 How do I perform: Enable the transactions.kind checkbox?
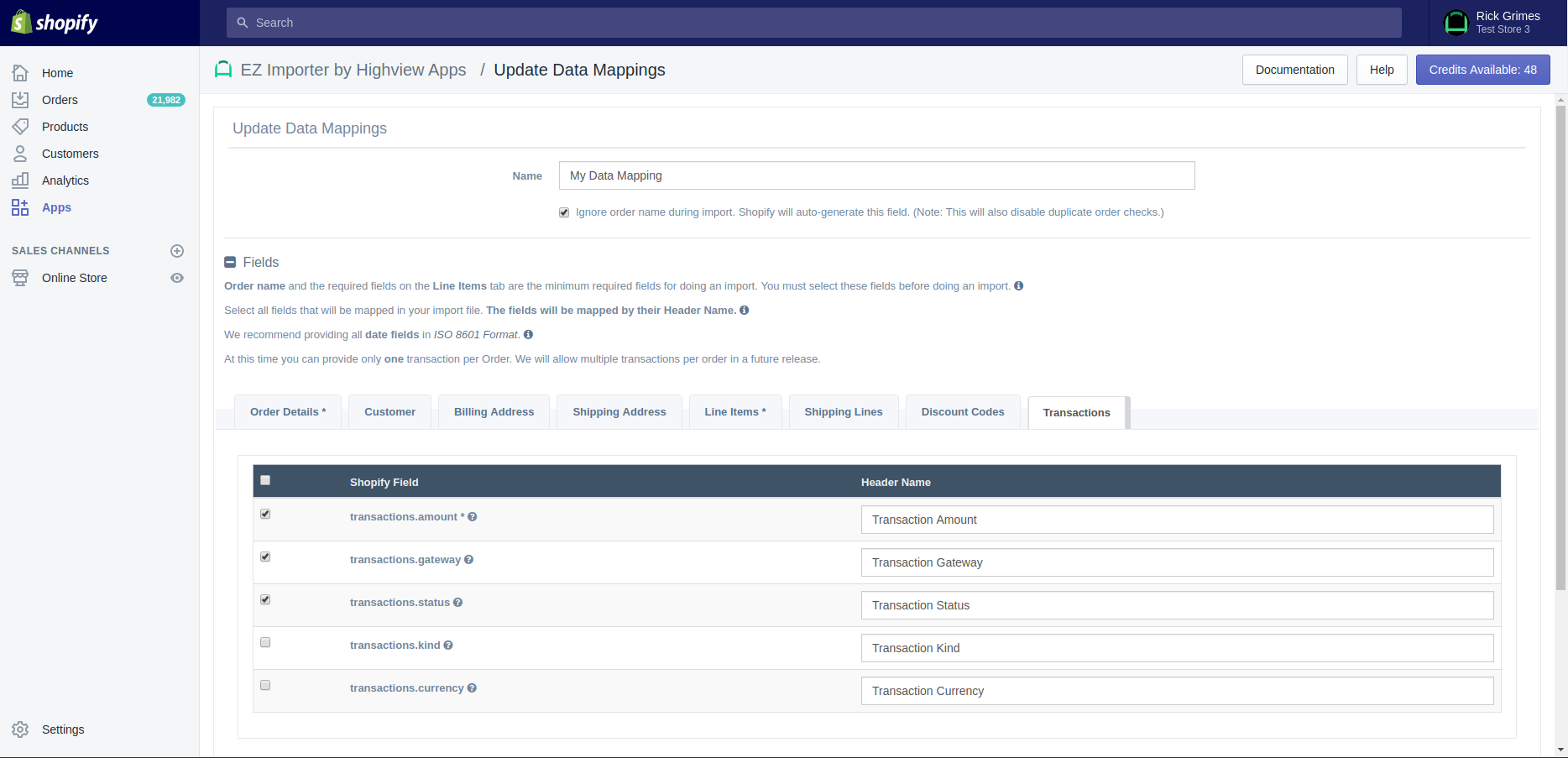coord(265,642)
